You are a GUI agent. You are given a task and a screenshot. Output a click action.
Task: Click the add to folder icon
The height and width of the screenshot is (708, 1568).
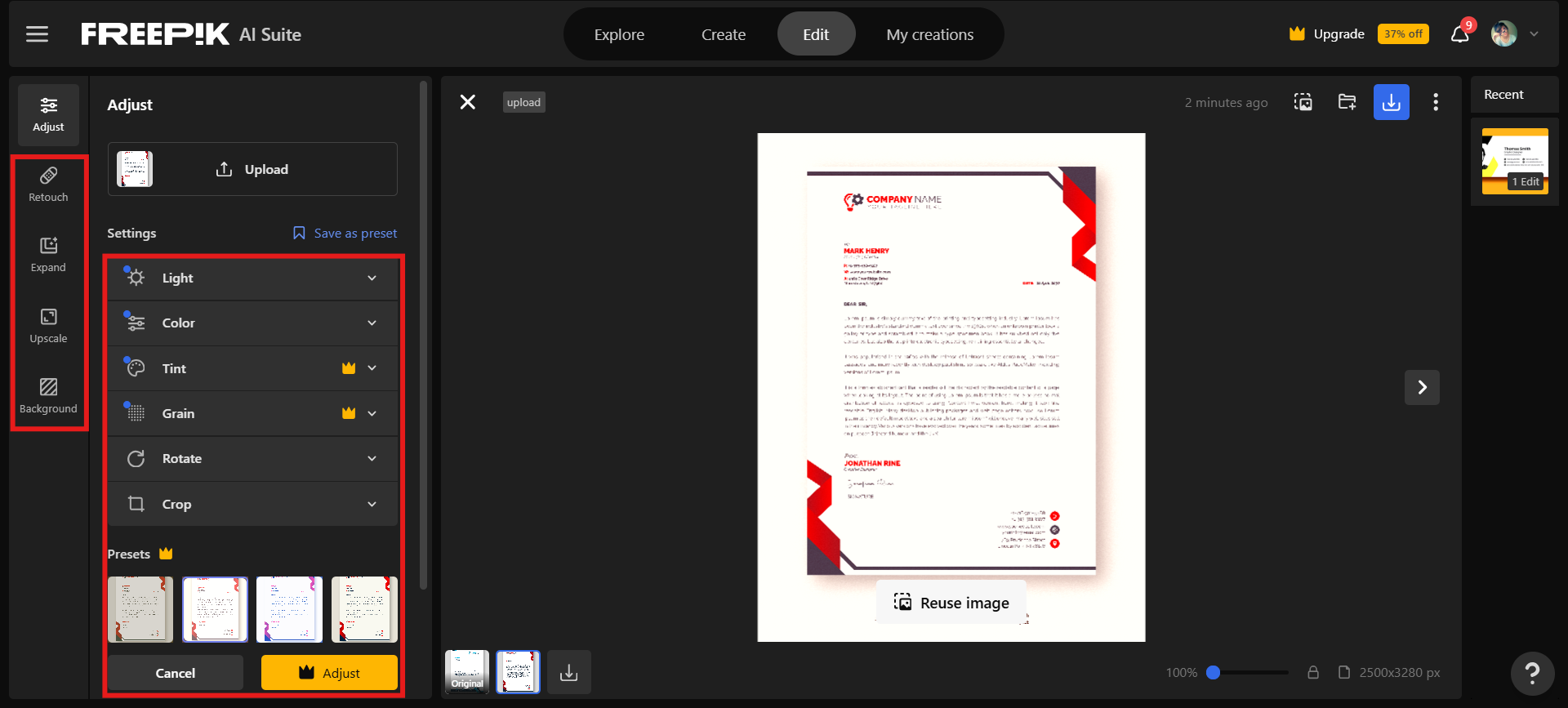(x=1347, y=102)
